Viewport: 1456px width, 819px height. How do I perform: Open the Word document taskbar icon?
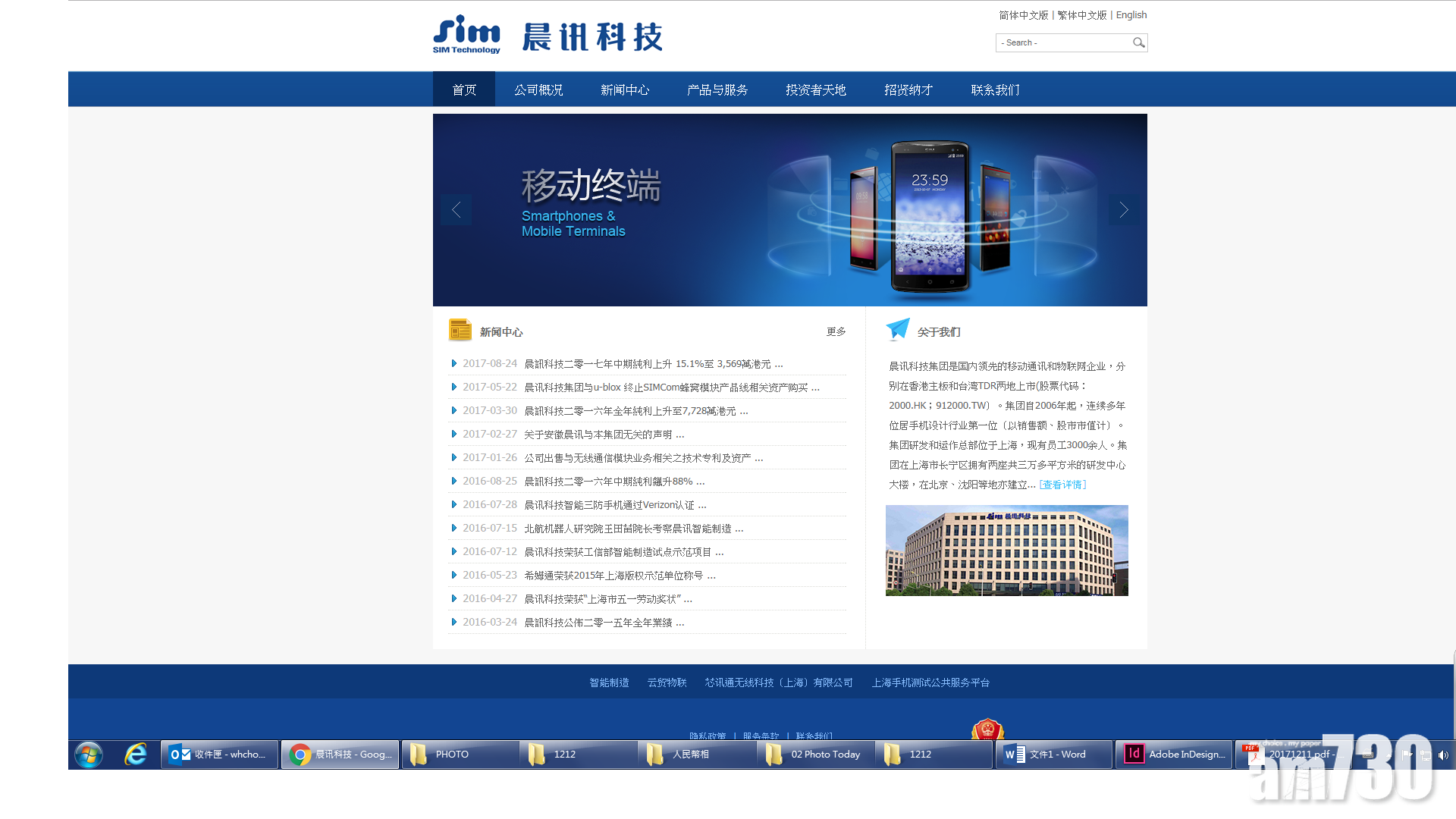pos(1053,754)
